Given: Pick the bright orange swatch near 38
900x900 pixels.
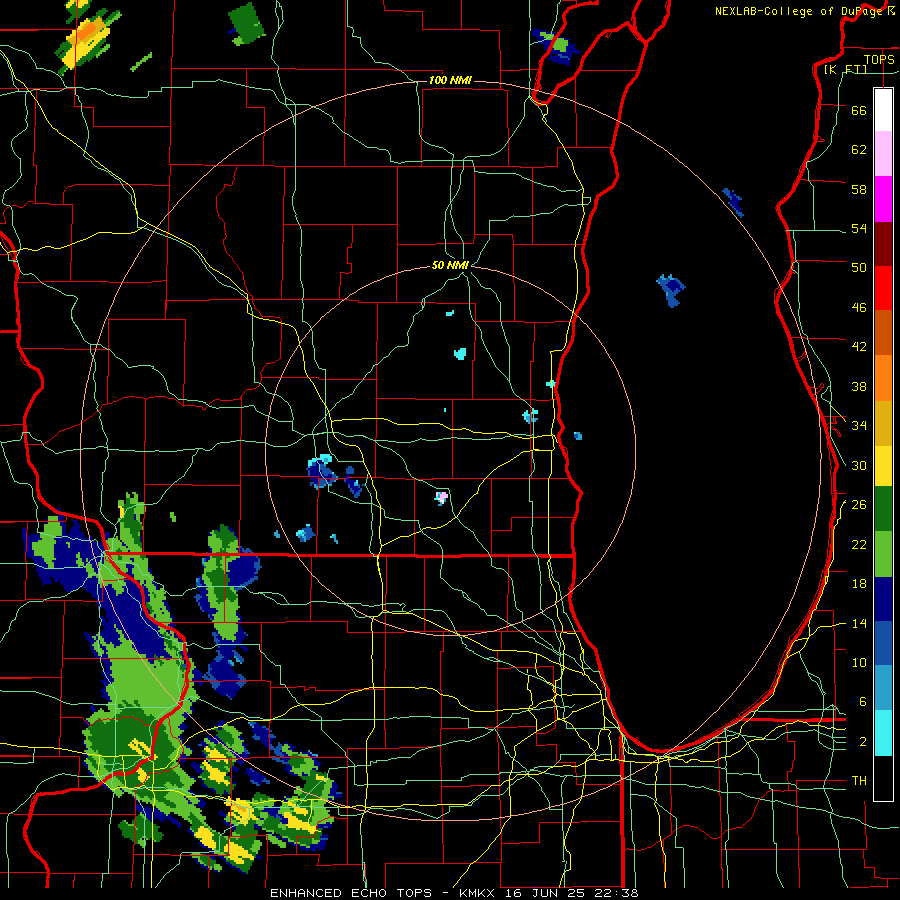Looking at the screenshot, I should point(883,378).
